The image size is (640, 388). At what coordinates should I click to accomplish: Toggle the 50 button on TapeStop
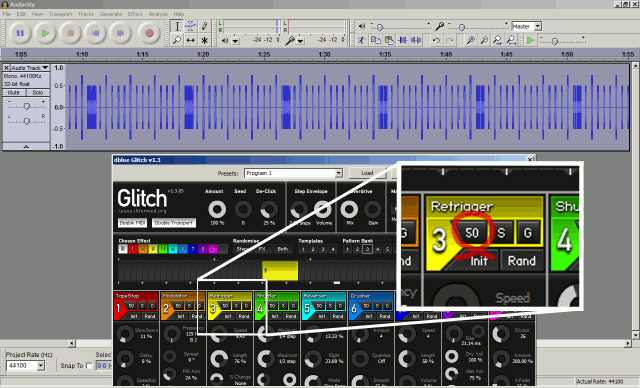tap(131, 306)
